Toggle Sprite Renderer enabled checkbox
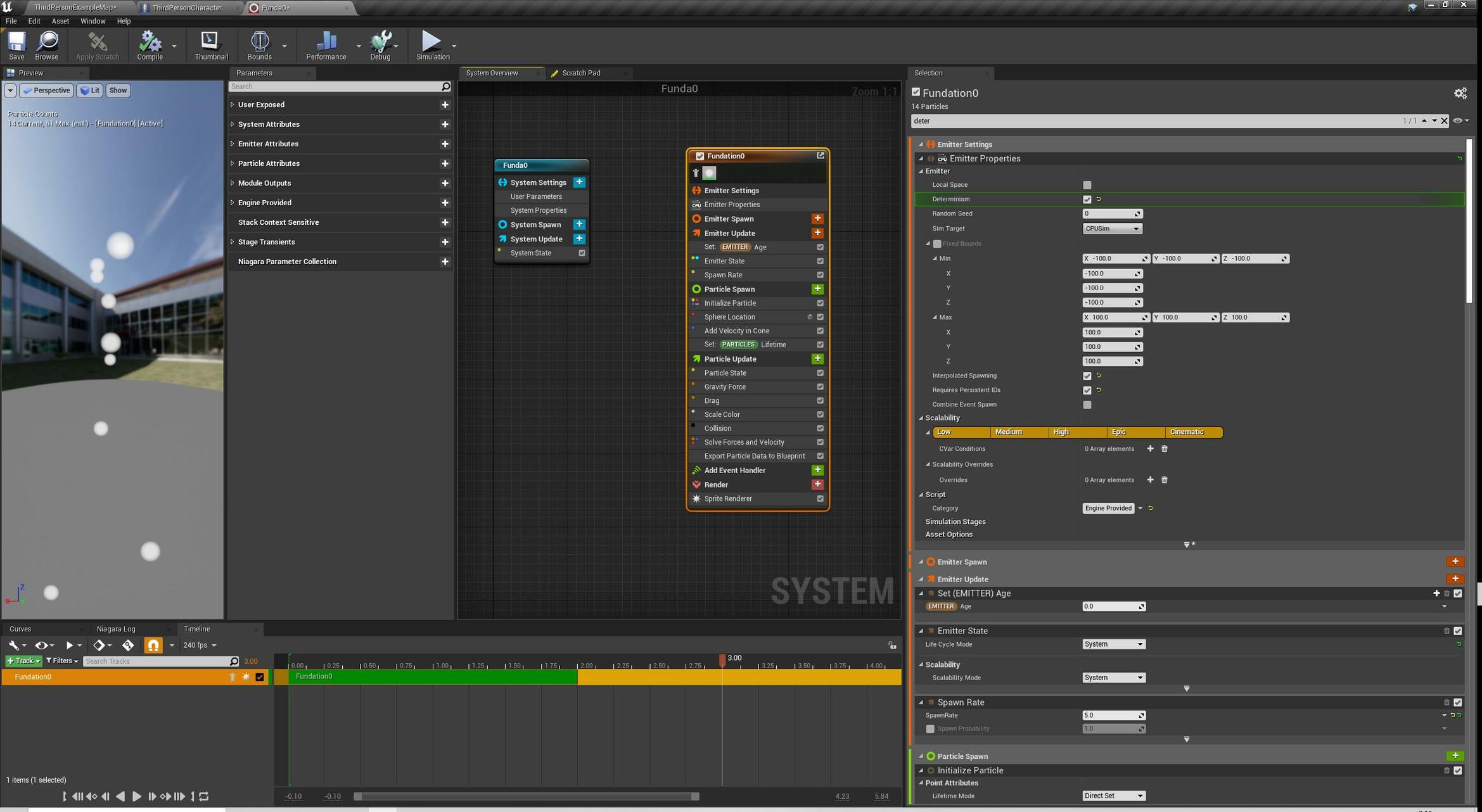Image resolution: width=1482 pixels, height=812 pixels. pyautogui.click(x=820, y=499)
